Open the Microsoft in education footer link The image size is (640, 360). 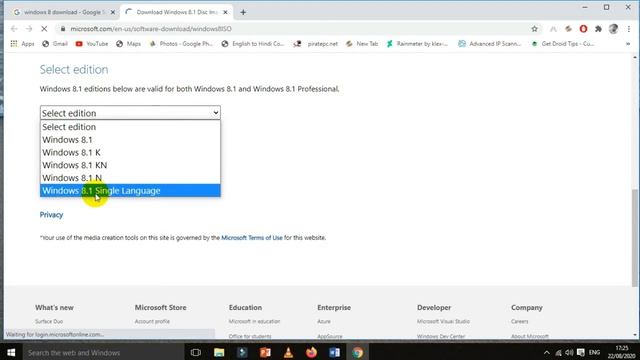[x=254, y=322]
